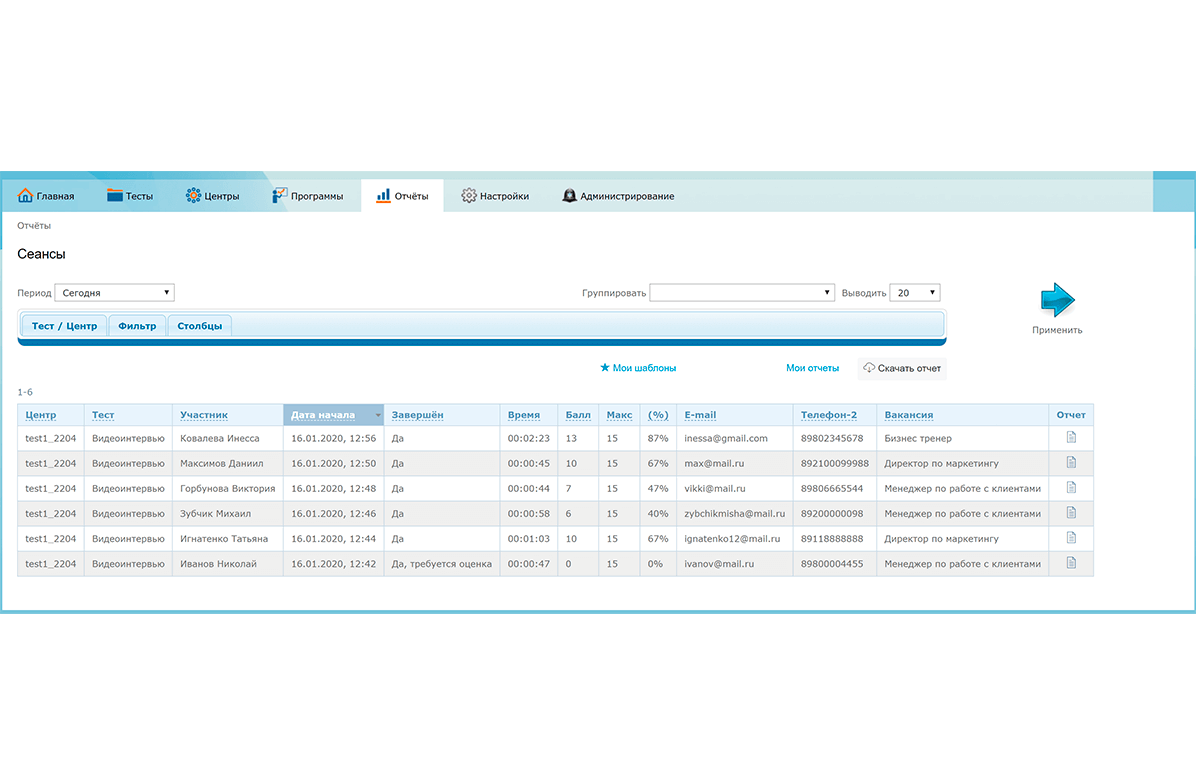Open report document for Зубчик Михаил
The height and width of the screenshot is (784, 1196).
pos(1071,513)
